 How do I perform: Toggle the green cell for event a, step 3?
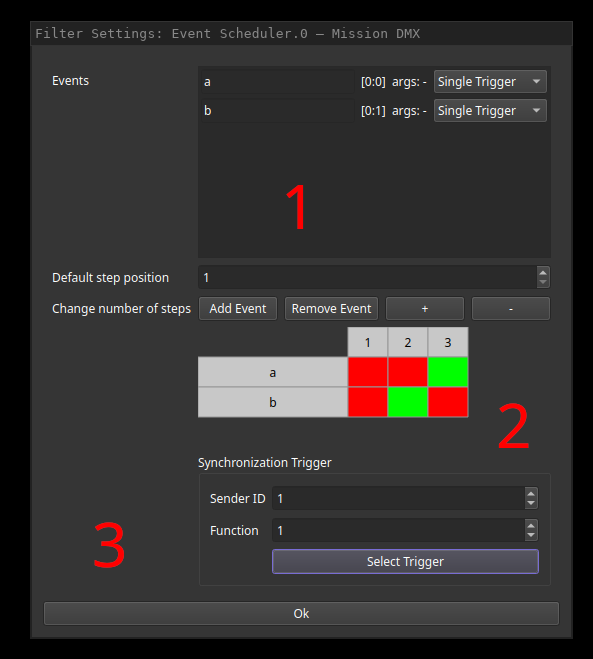pyautogui.click(x=448, y=372)
